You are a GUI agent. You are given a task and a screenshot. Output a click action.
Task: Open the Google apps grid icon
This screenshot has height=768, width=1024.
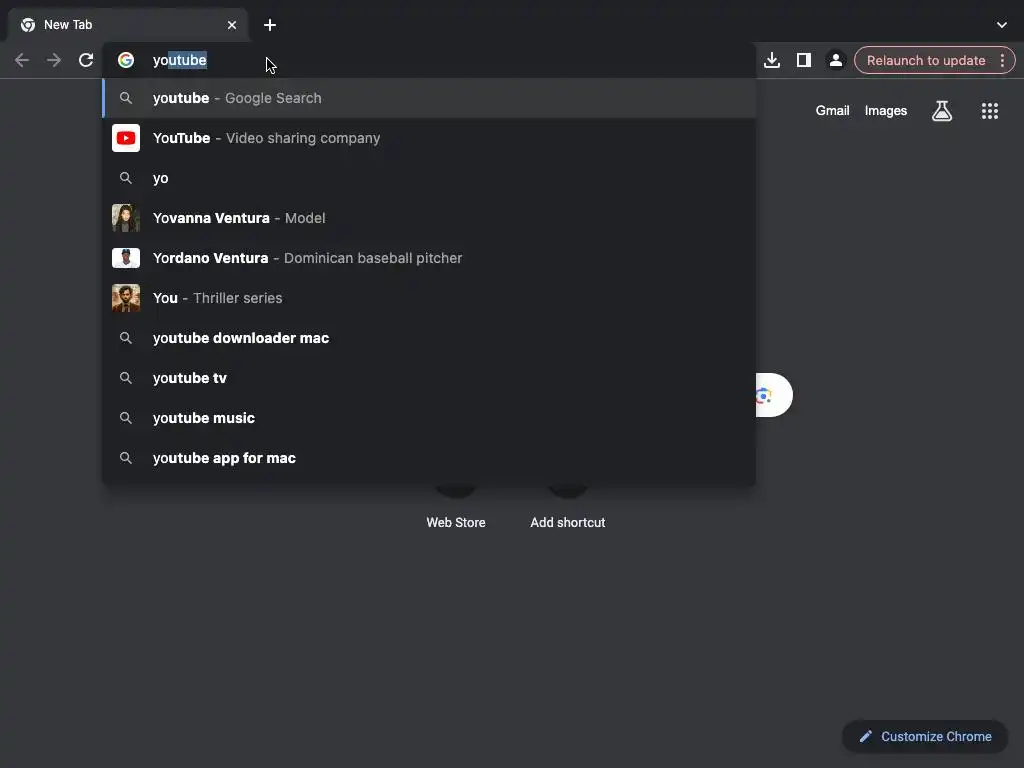point(990,111)
